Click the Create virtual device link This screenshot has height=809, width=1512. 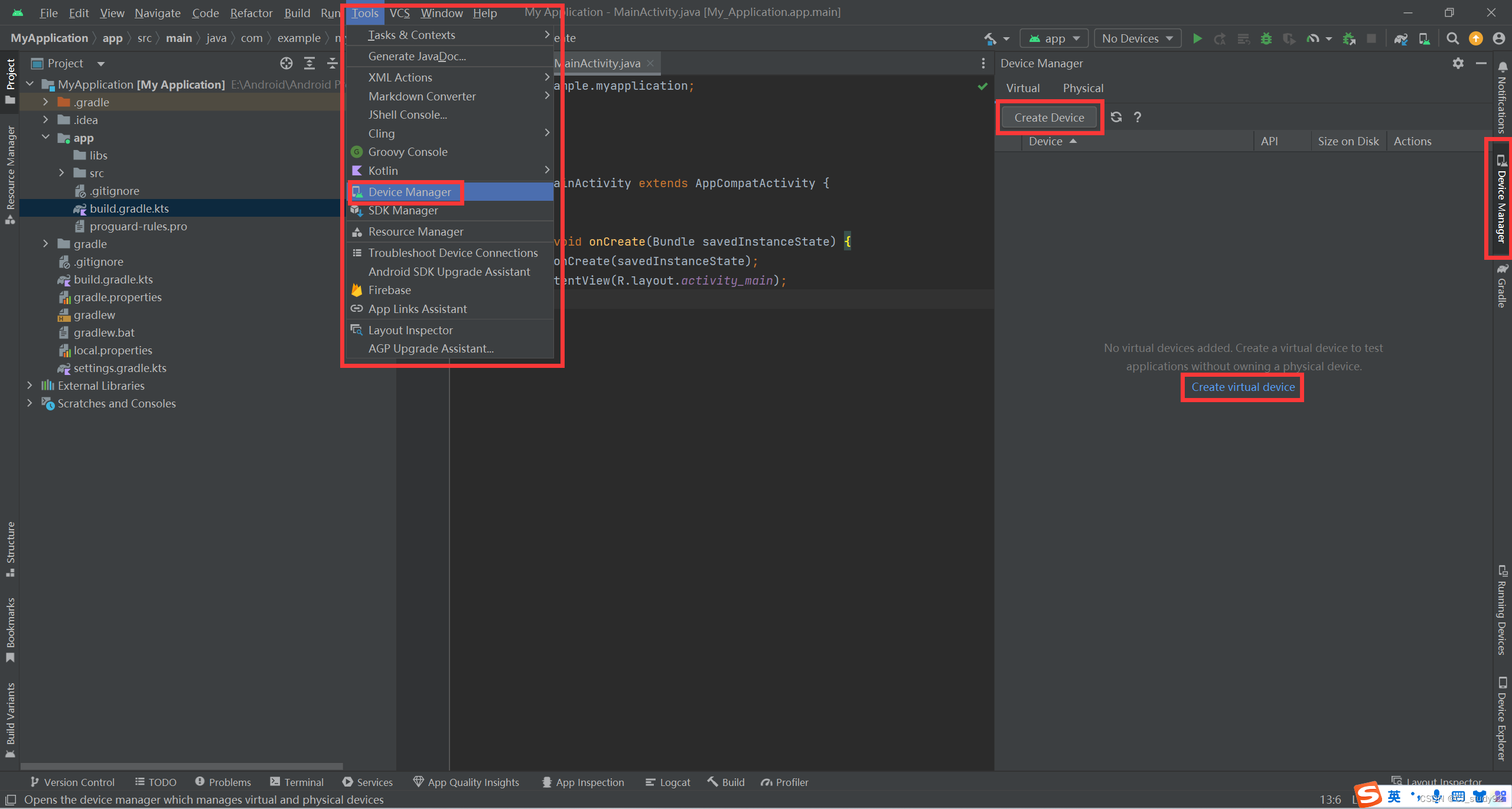coord(1243,387)
